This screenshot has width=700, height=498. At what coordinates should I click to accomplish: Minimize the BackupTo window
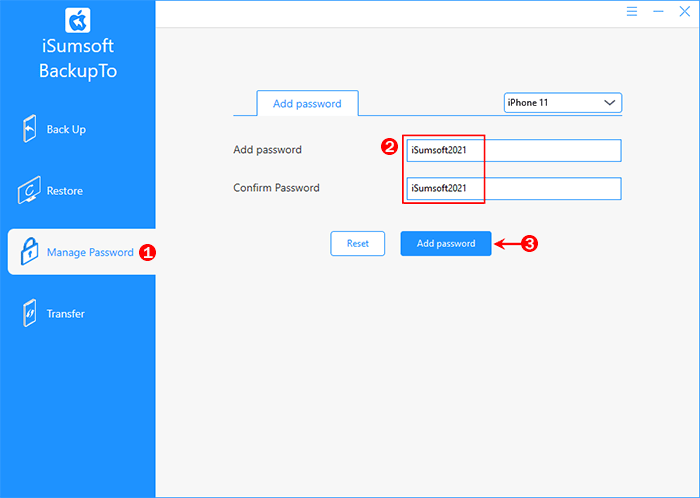[658, 12]
